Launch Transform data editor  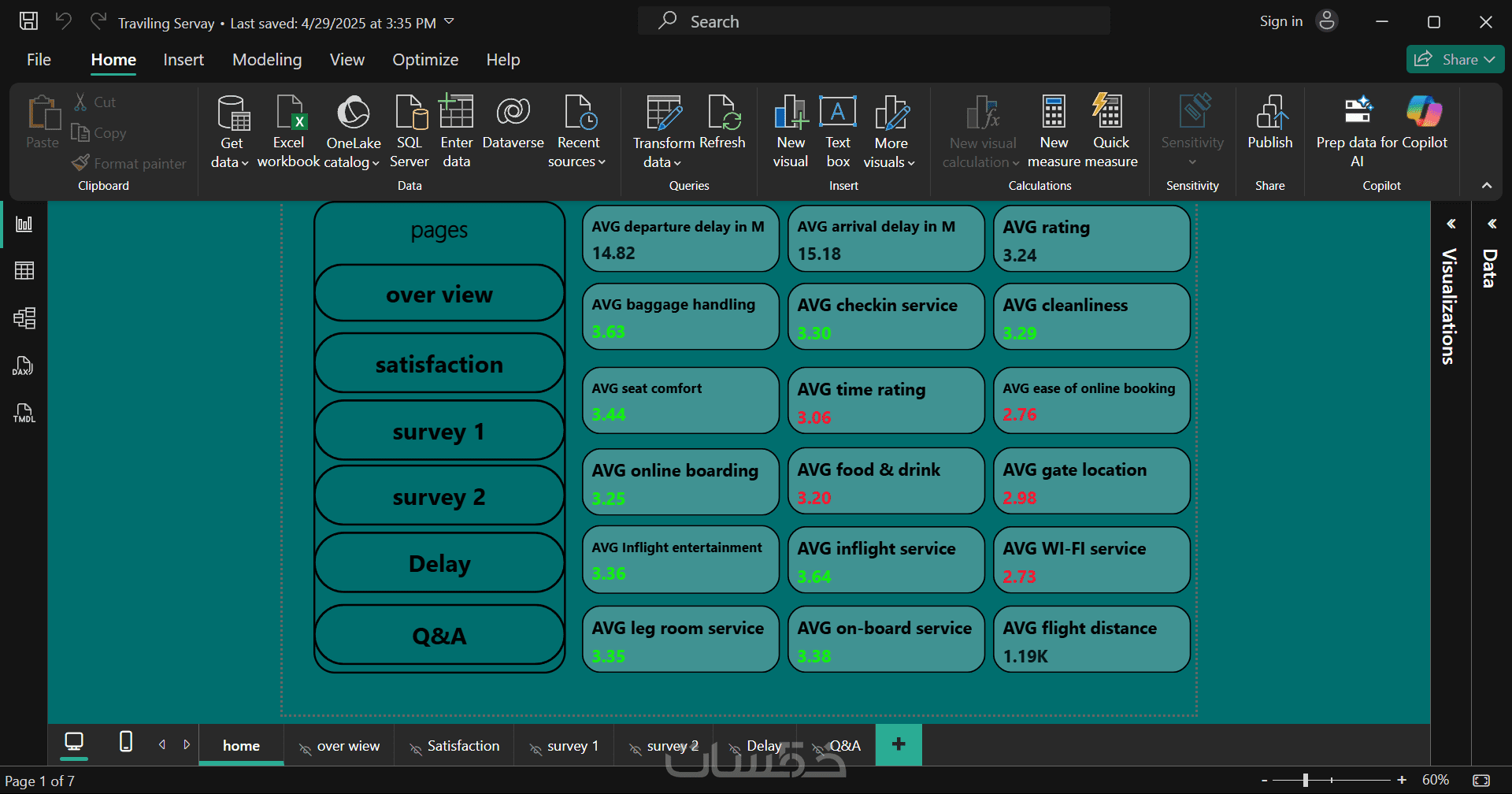[x=663, y=131]
